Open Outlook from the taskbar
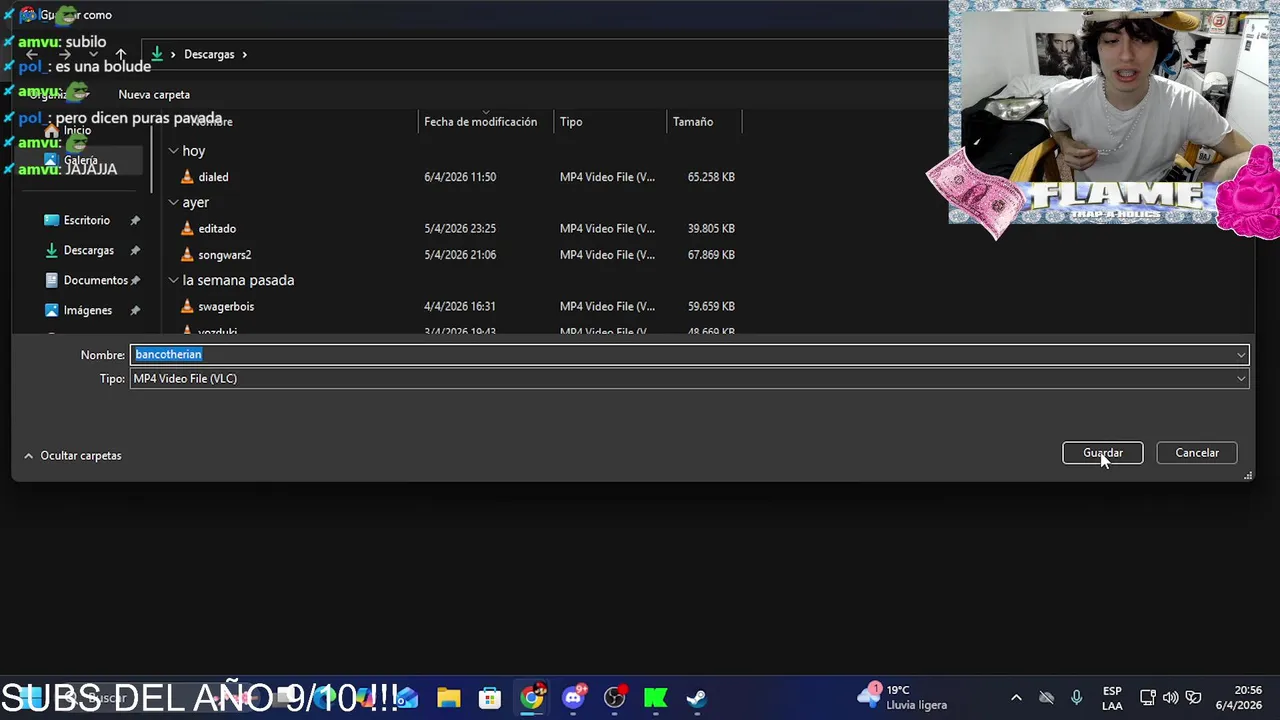The width and height of the screenshot is (1280, 720). 407,698
